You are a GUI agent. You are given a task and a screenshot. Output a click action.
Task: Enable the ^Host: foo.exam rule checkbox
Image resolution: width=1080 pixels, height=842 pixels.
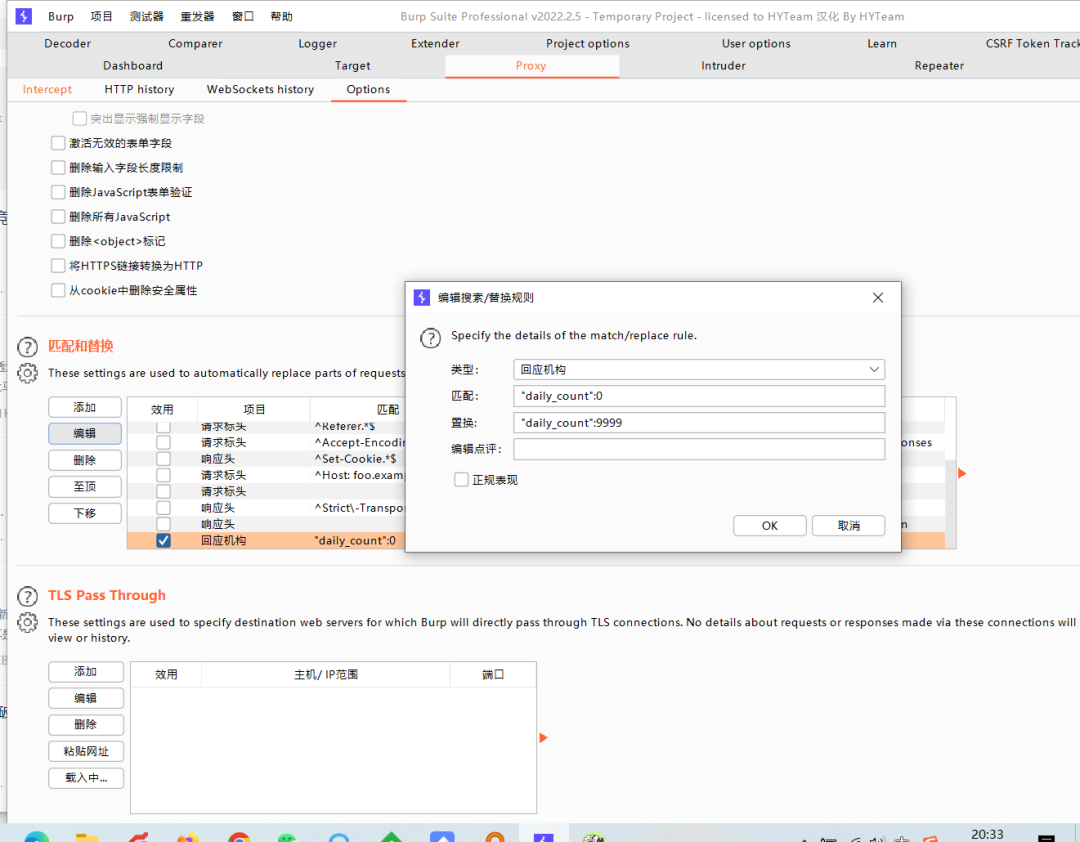(x=163, y=475)
